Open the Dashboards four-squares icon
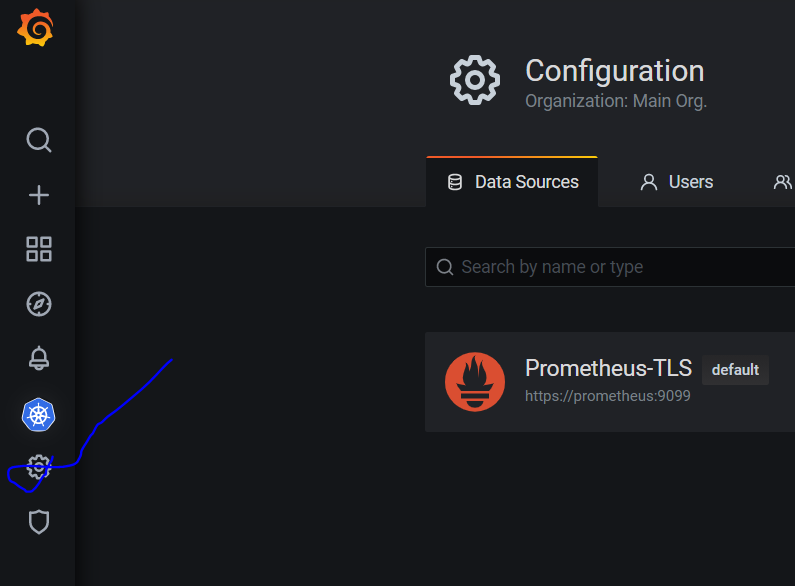Viewport: 795px width, 586px height. pyautogui.click(x=39, y=249)
